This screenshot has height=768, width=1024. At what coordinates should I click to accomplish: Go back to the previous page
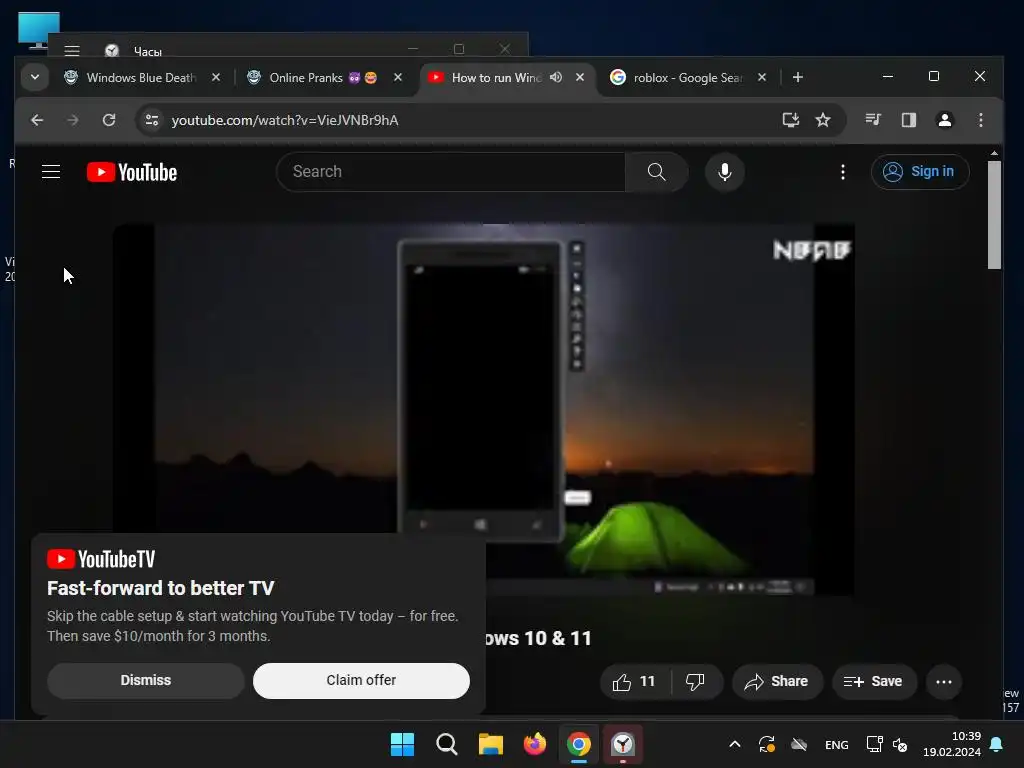pos(37,120)
